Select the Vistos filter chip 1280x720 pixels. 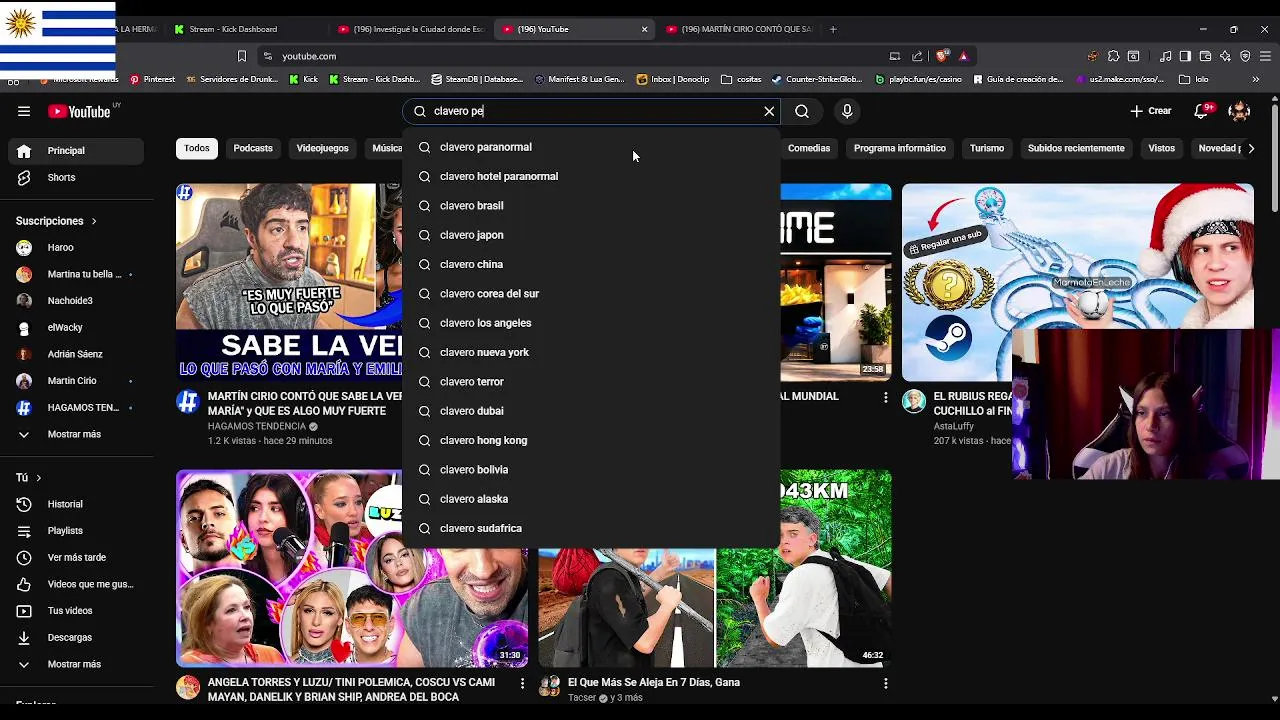tap(1162, 148)
